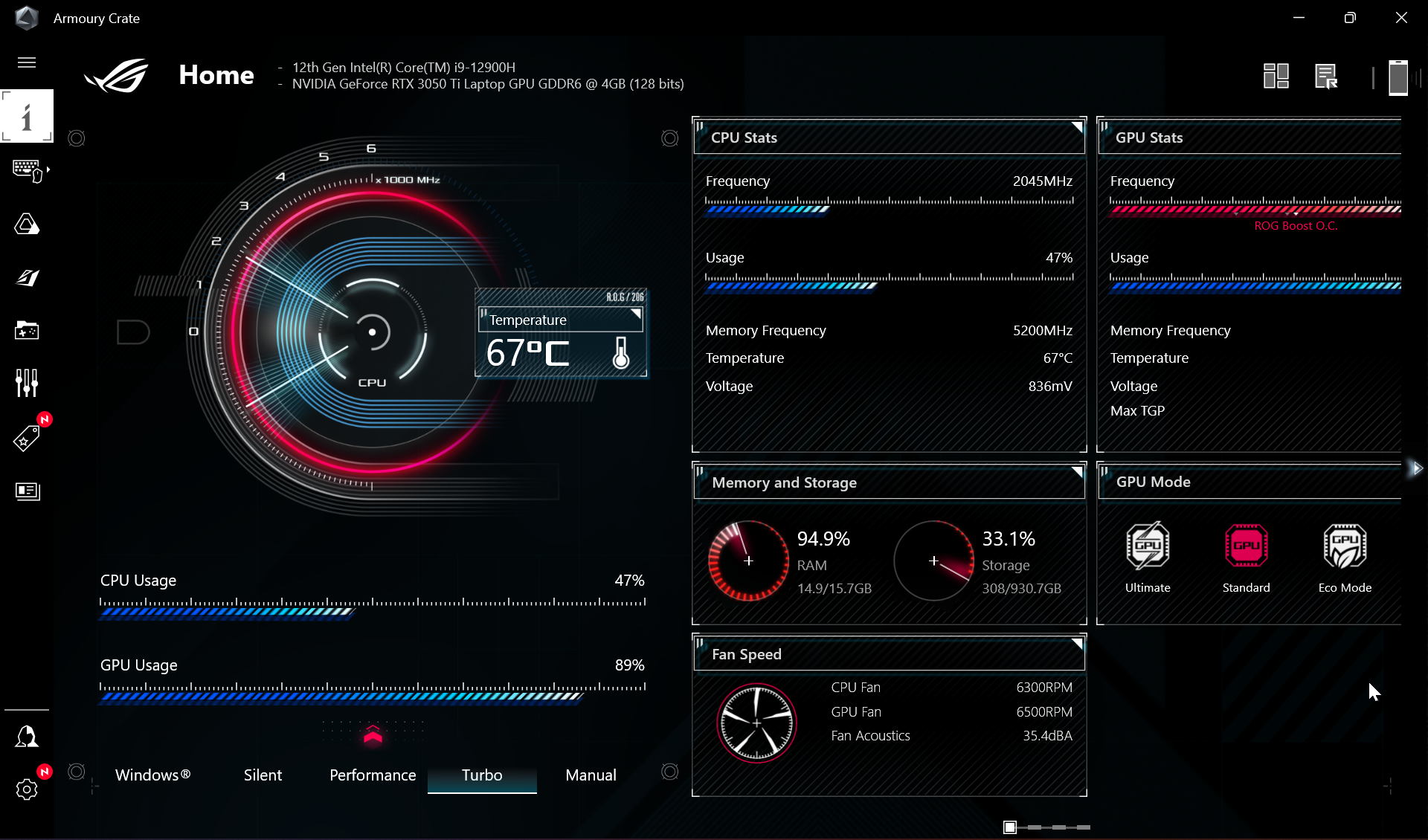Open the Device keyboard sidebar icon
This screenshot has width=1428, height=840.
[x=28, y=170]
